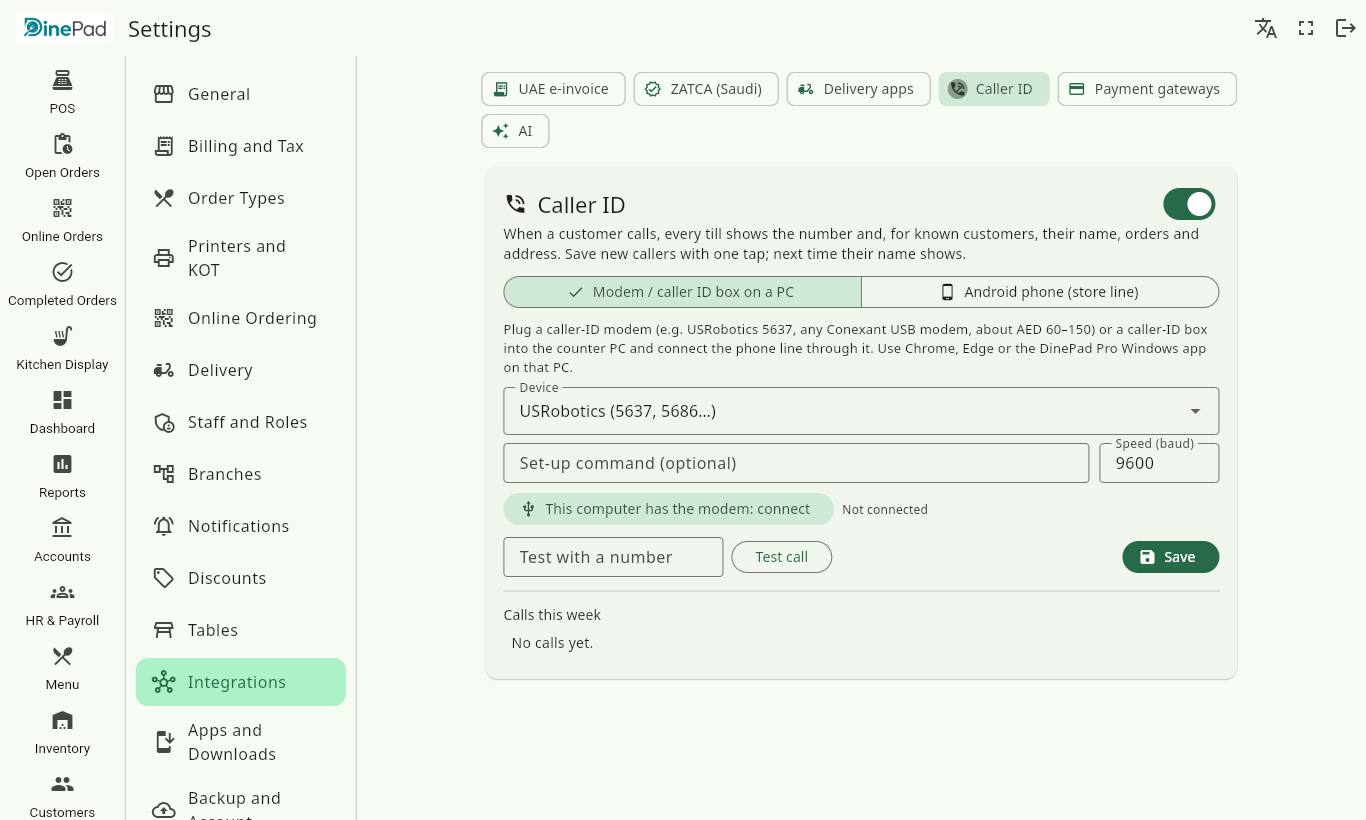Switch to ZATCA (Saudi) tab
The height and width of the screenshot is (820, 1366).
coord(706,89)
